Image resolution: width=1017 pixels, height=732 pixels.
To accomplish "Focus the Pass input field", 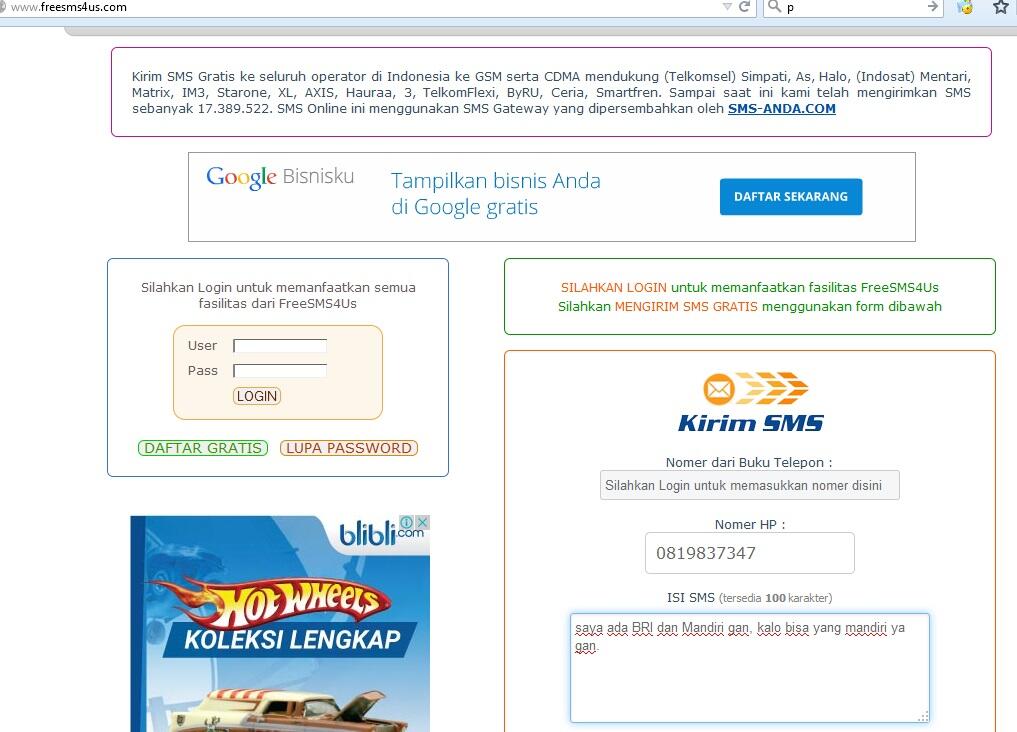I will coord(280,371).
